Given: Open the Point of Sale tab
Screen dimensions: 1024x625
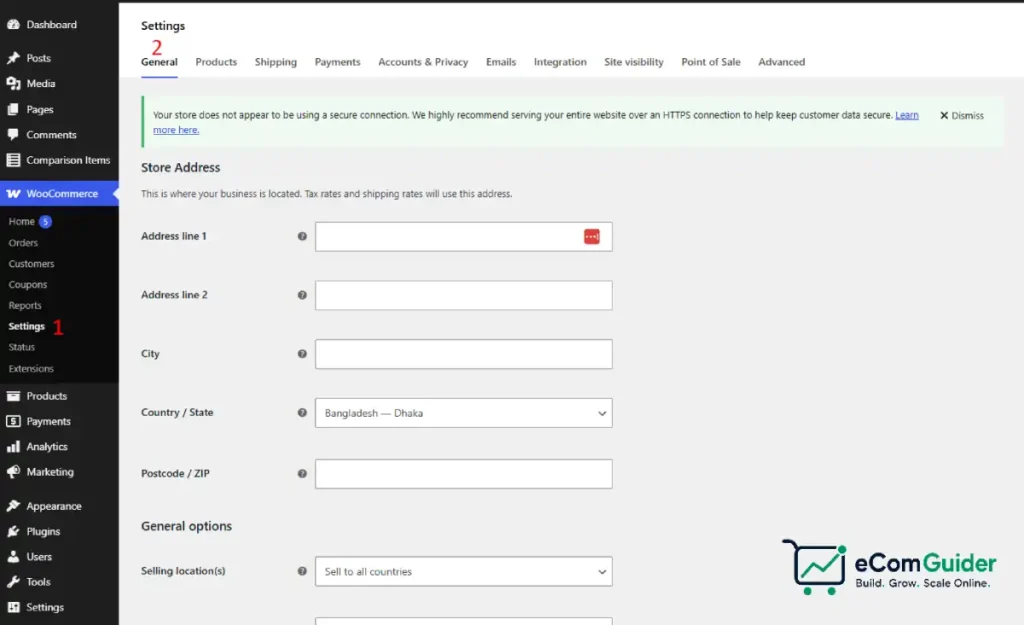Looking at the screenshot, I should (x=711, y=62).
